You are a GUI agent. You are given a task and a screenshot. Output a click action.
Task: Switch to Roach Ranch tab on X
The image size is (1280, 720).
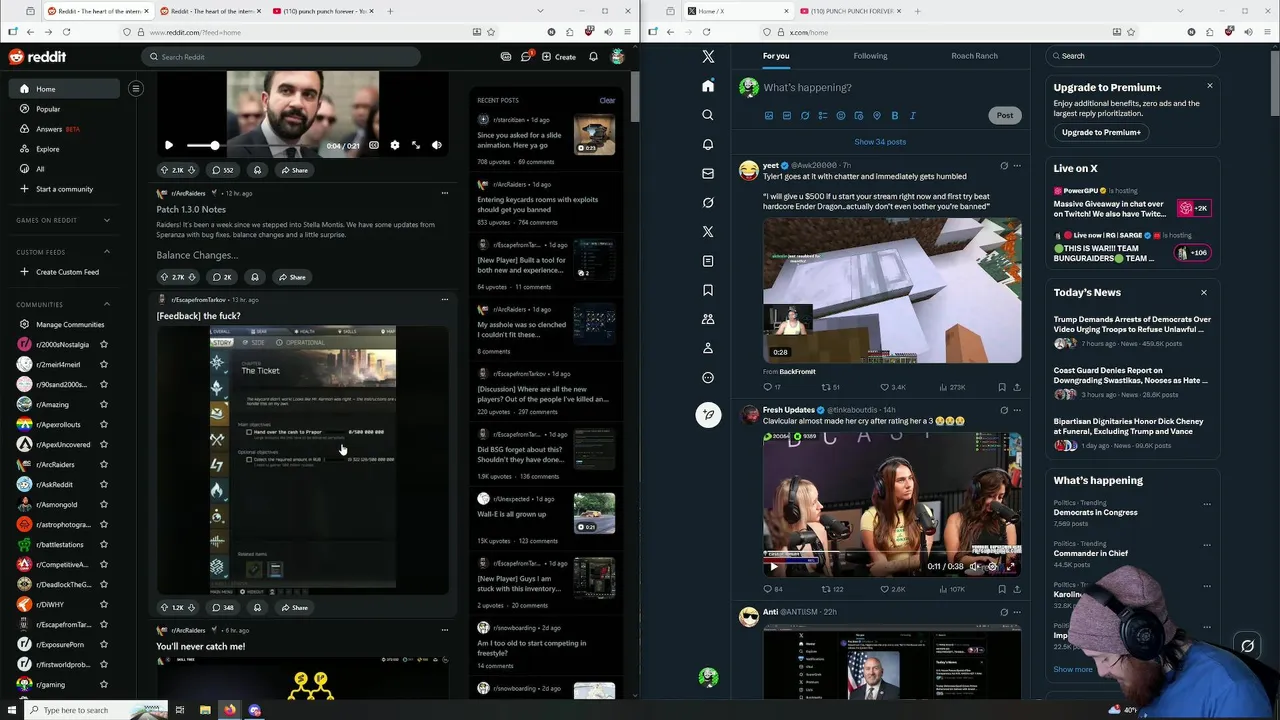974,56
